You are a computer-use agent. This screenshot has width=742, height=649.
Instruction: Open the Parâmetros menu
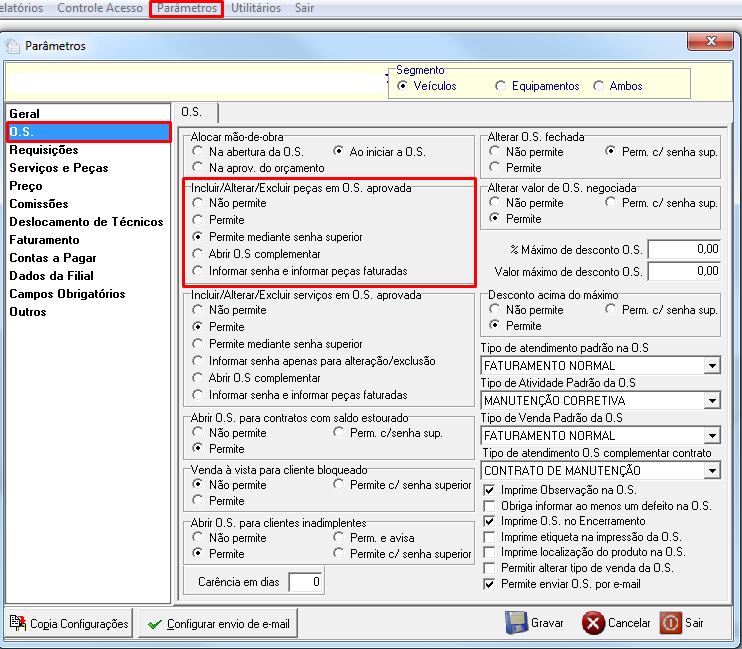(x=186, y=8)
